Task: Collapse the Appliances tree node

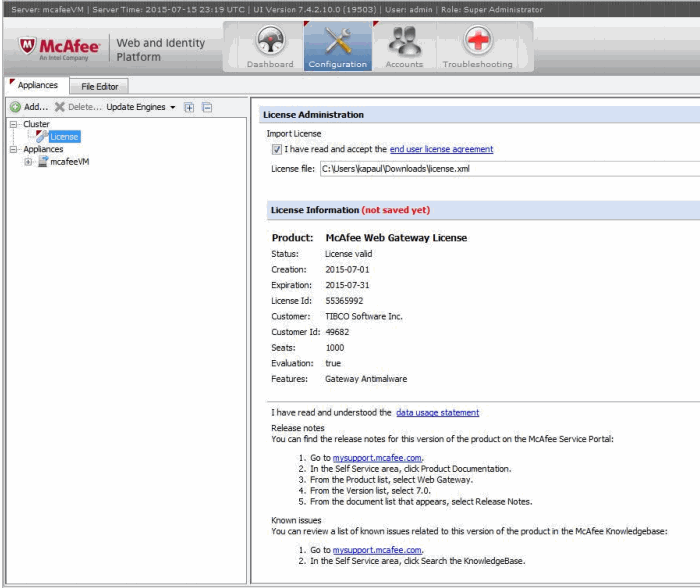Action: point(13,149)
